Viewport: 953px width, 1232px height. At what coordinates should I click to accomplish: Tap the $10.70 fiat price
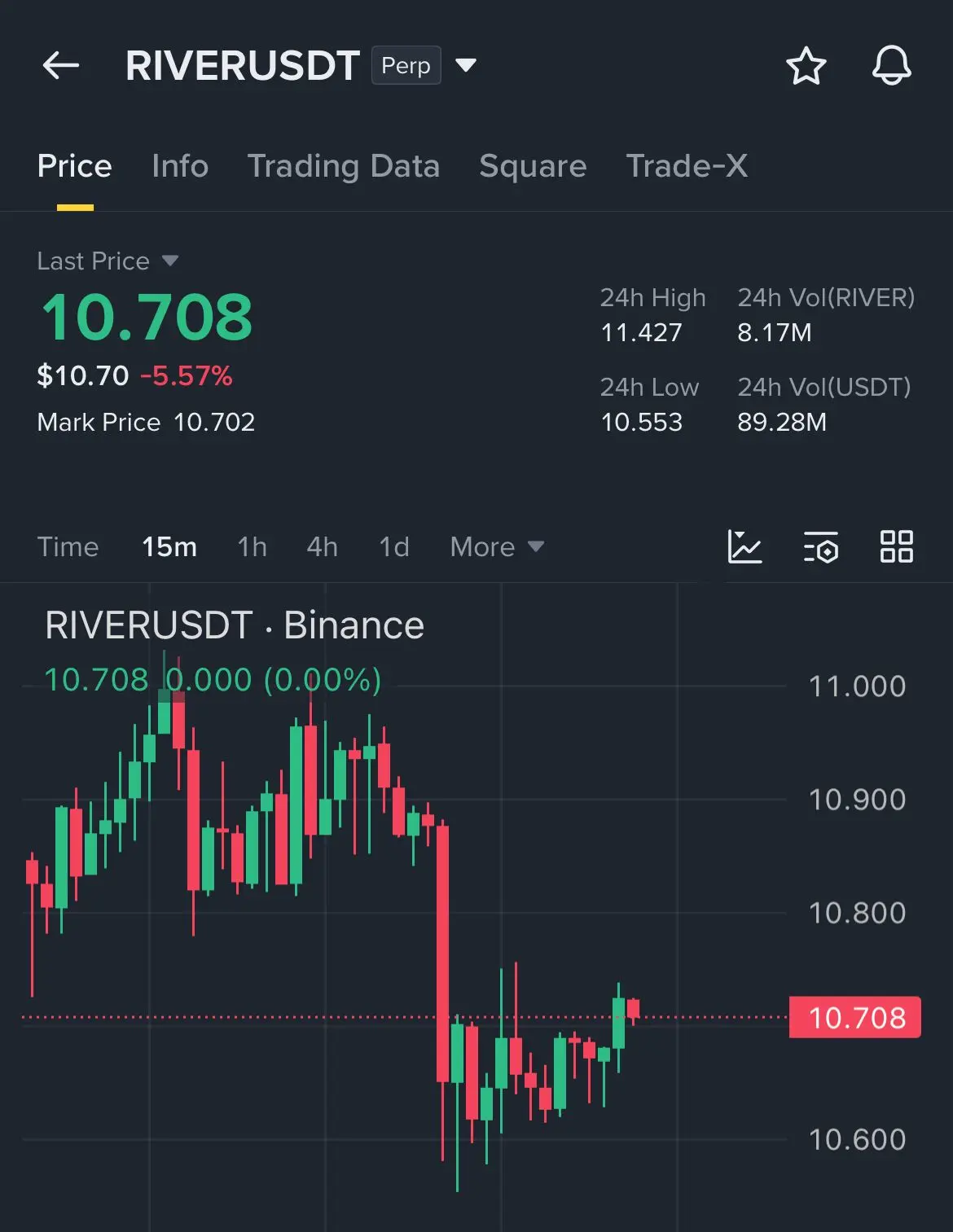[x=83, y=375]
